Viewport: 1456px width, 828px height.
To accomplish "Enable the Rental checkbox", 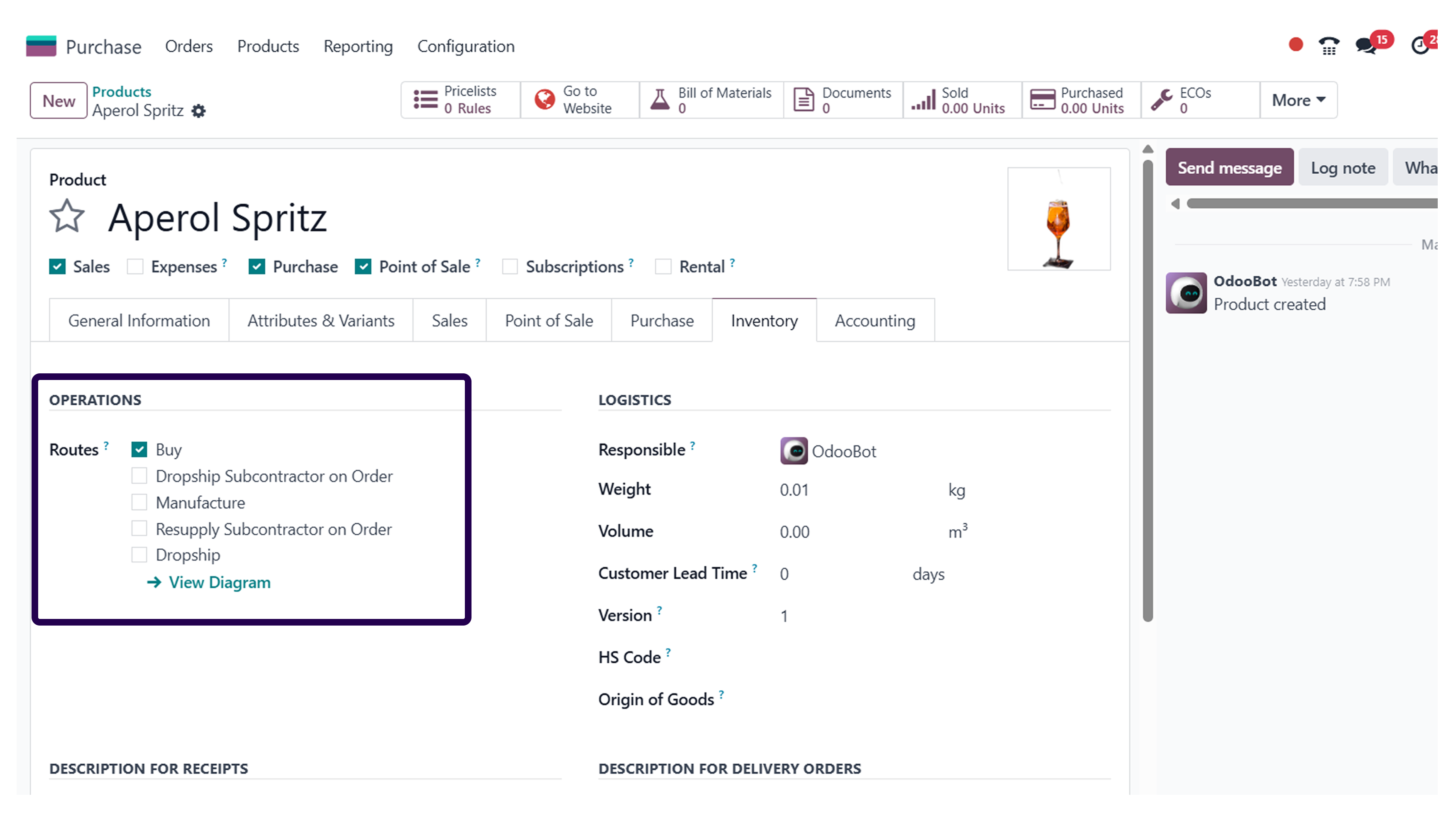I will (663, 267).
